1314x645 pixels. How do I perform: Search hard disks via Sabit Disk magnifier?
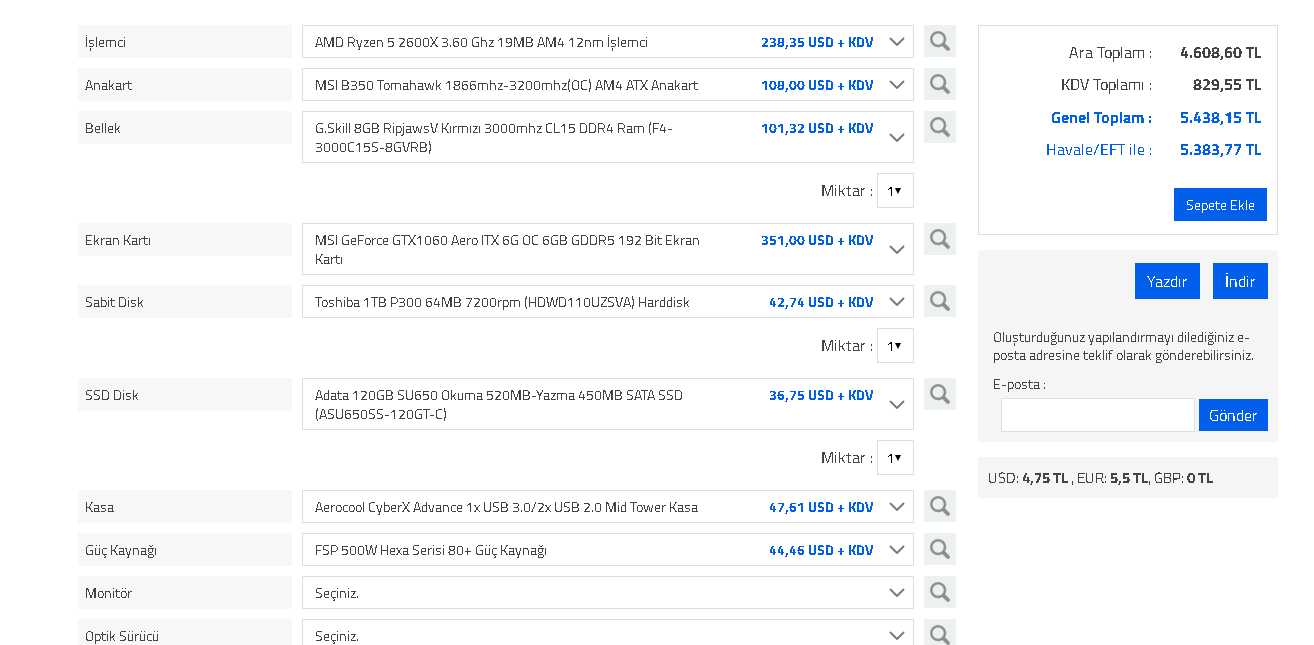(940, 301)
